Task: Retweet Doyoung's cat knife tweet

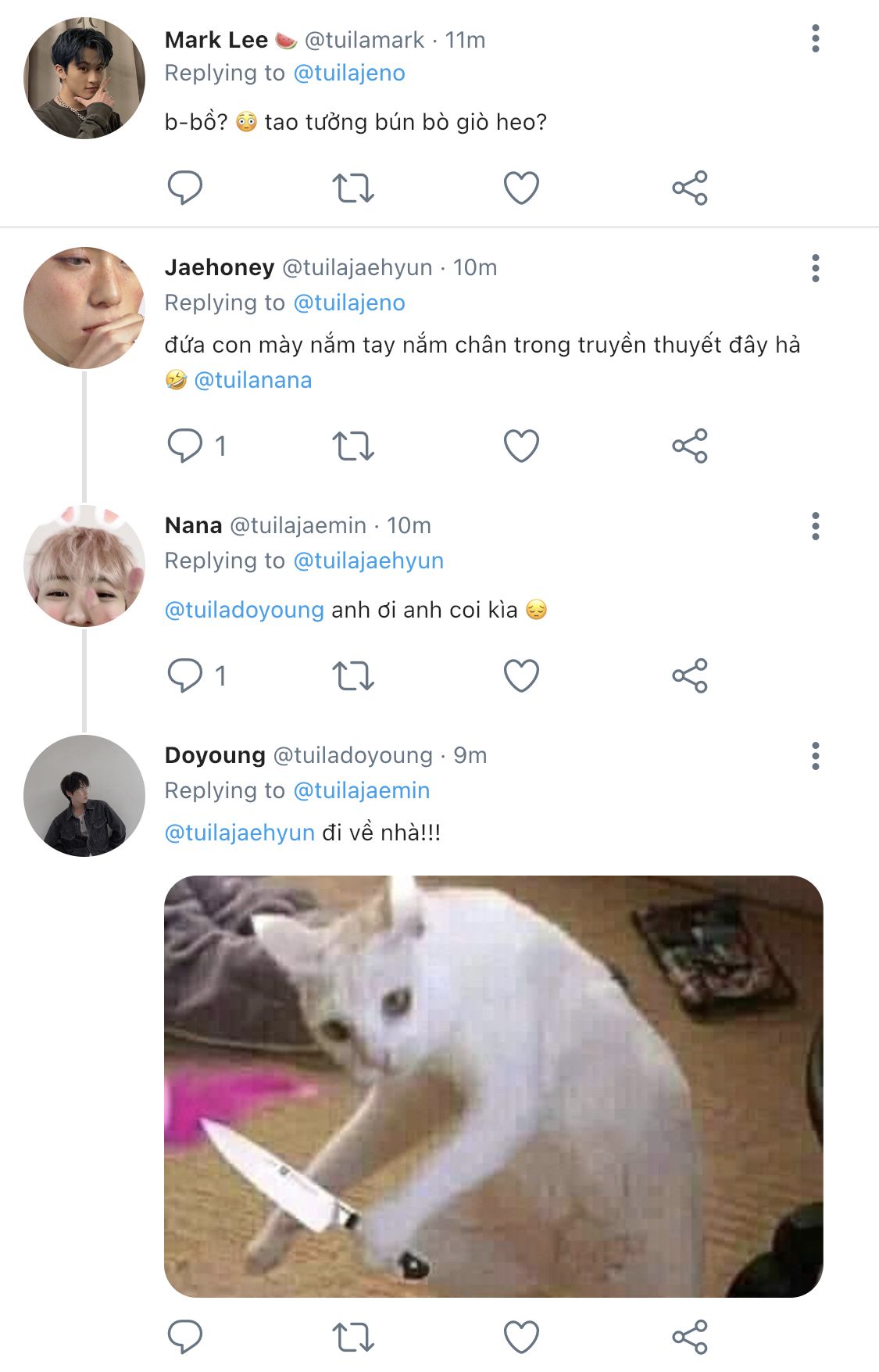Action: click(353, 1337)
